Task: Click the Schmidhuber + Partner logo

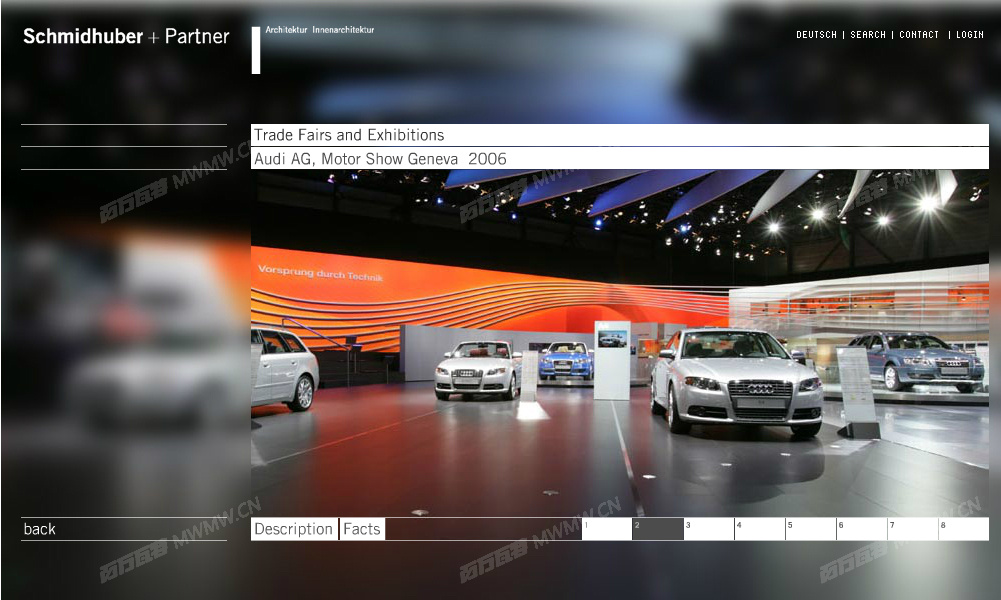Action: pos(126,36)
